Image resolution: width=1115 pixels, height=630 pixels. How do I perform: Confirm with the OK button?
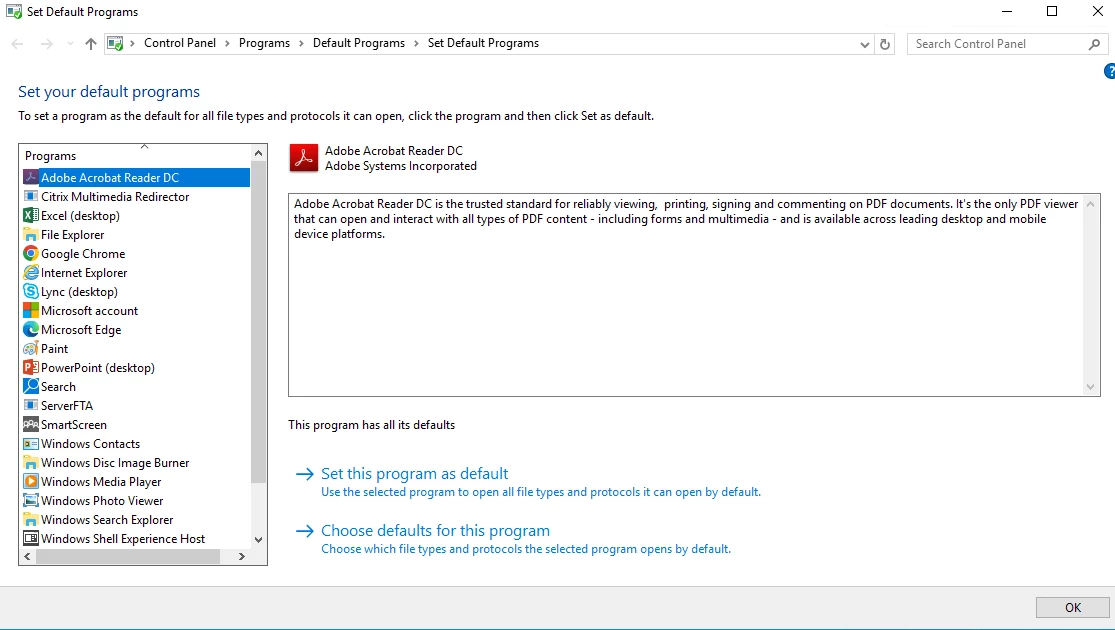click(x=1072, y=607)
